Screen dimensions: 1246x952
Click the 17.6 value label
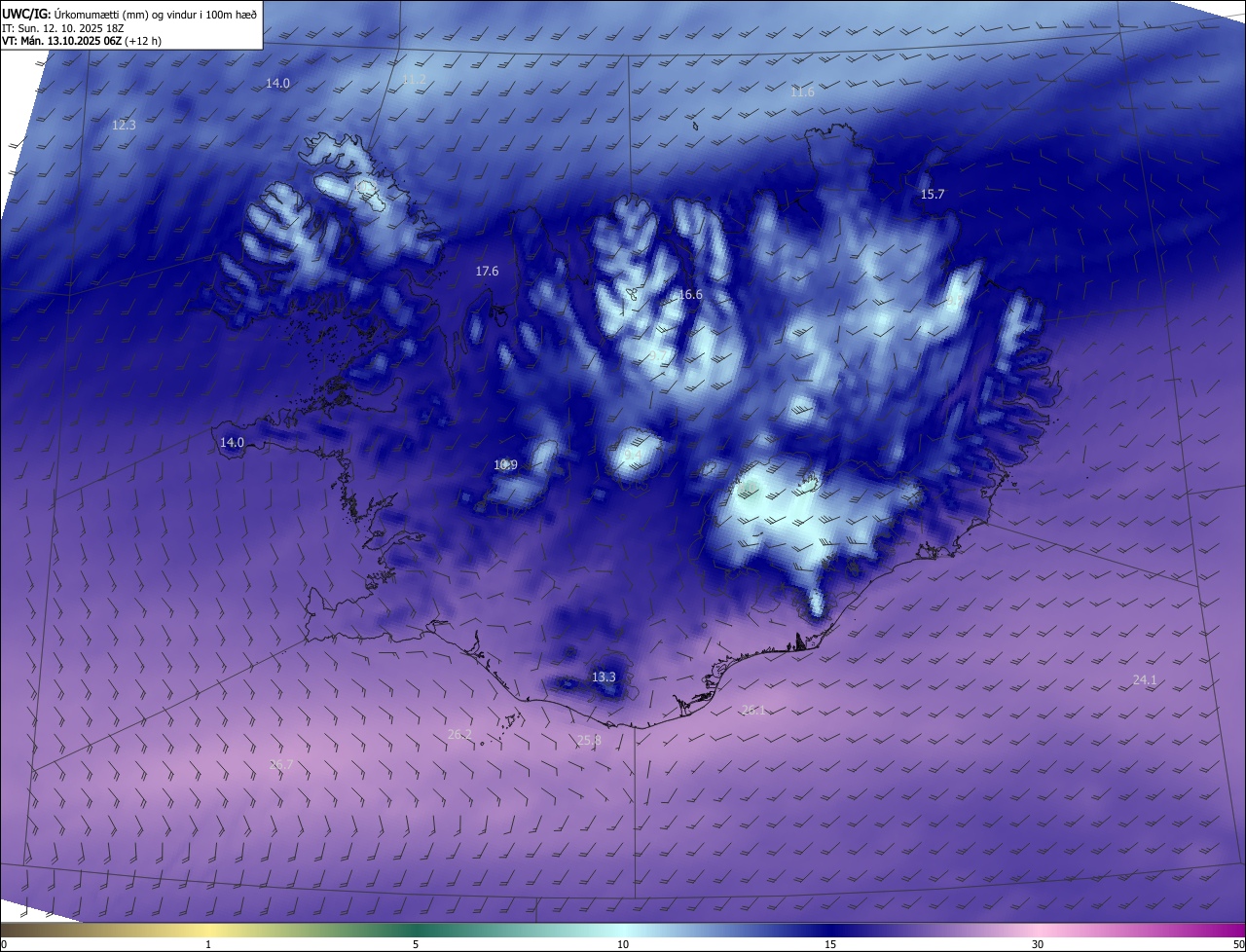pyautogui.click(x=487, y=271)
